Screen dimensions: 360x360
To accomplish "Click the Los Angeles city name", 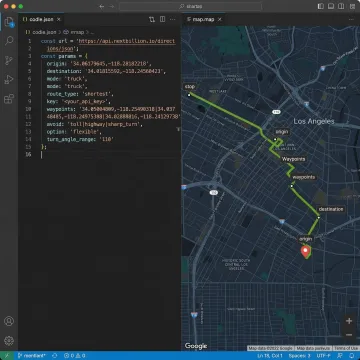I will click(314, 121).
